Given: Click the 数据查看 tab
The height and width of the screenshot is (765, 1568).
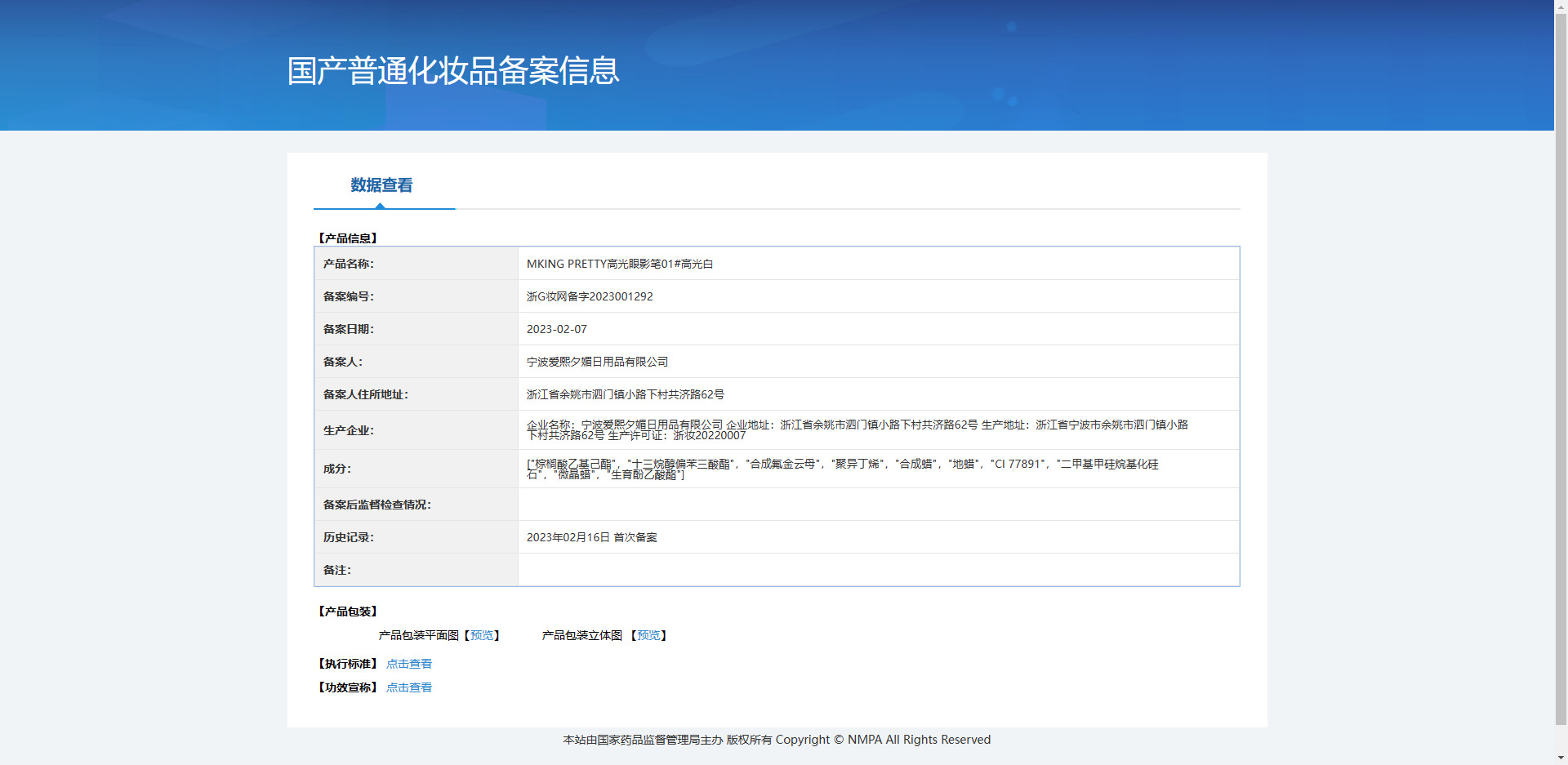Looking at the screenshot, I should click(381, 185).
